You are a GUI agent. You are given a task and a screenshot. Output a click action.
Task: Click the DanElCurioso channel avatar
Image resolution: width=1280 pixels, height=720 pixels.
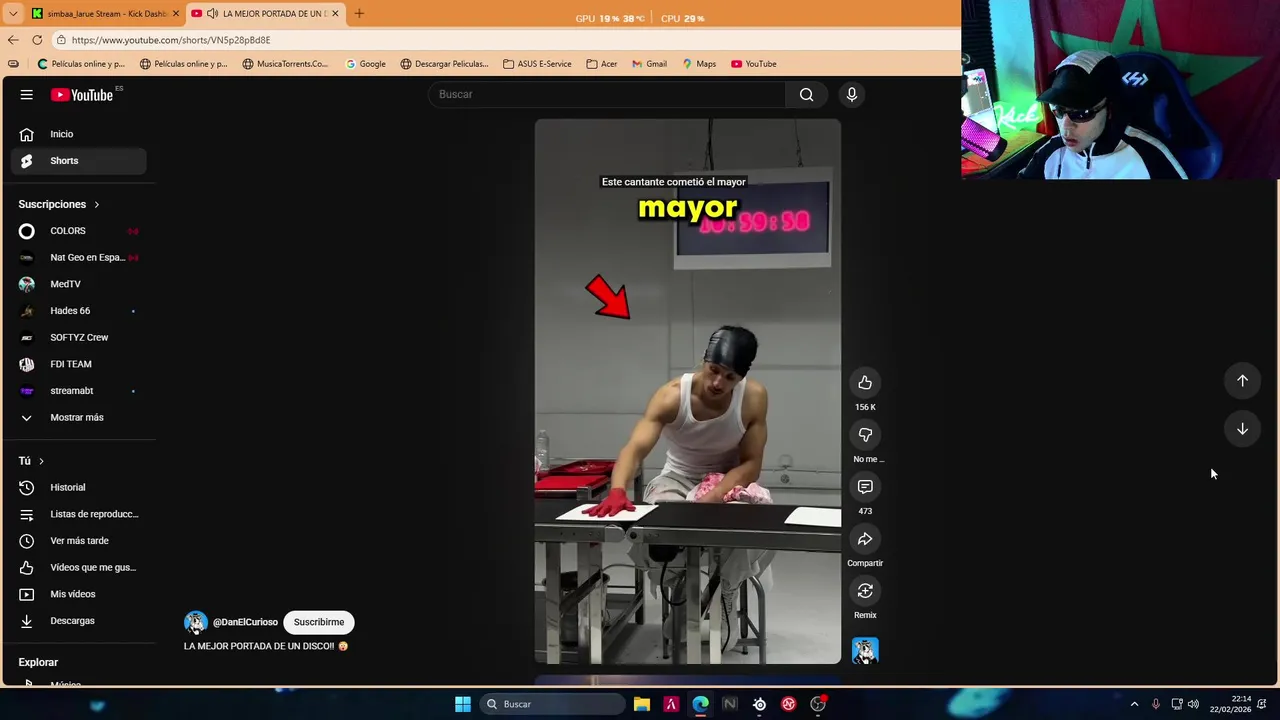pos(195,622)
